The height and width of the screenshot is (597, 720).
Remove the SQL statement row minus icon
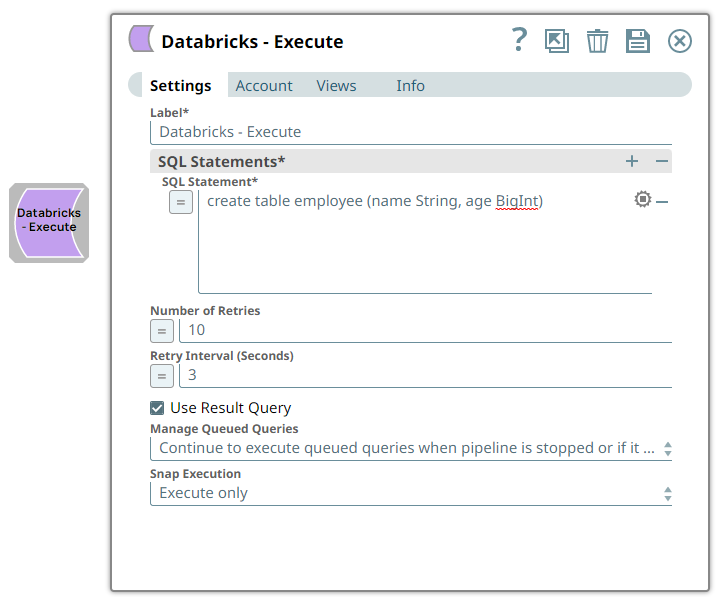[x=662, y=201]
